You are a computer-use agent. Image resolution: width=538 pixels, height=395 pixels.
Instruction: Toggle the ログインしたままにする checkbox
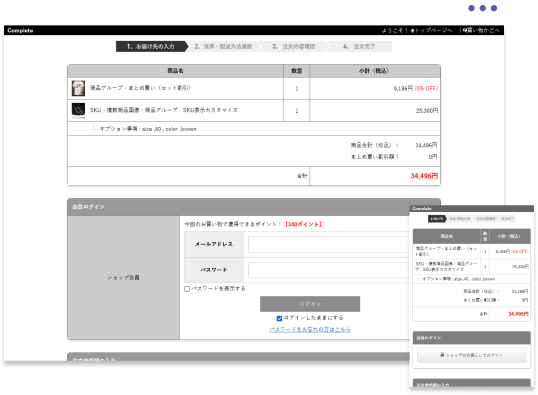279,318
